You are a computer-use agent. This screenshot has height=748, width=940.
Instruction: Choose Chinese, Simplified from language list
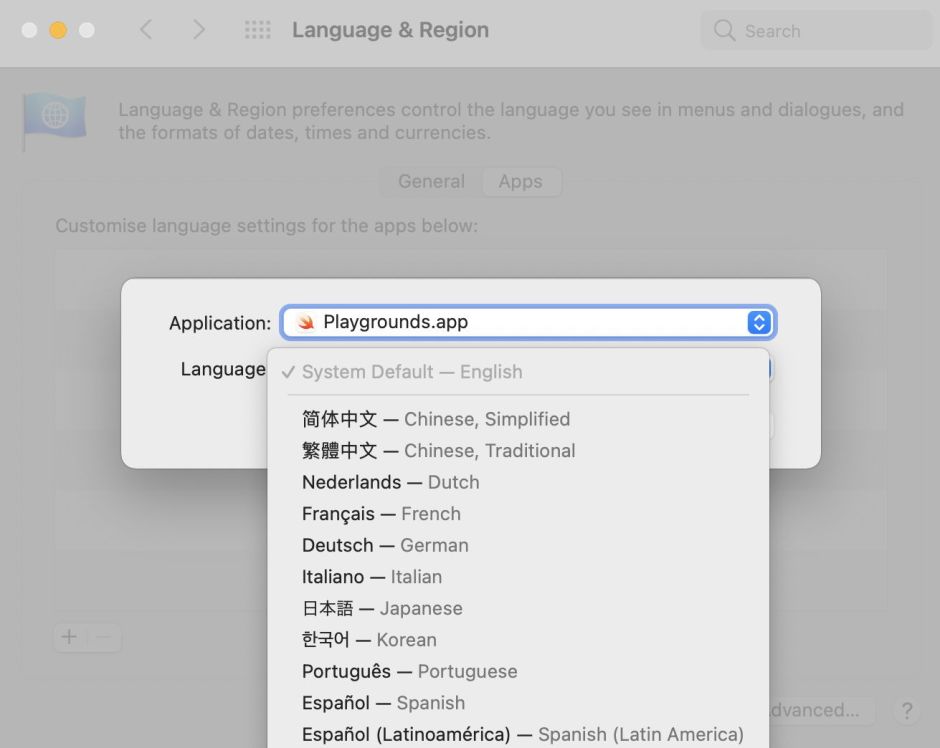point(436,419)
